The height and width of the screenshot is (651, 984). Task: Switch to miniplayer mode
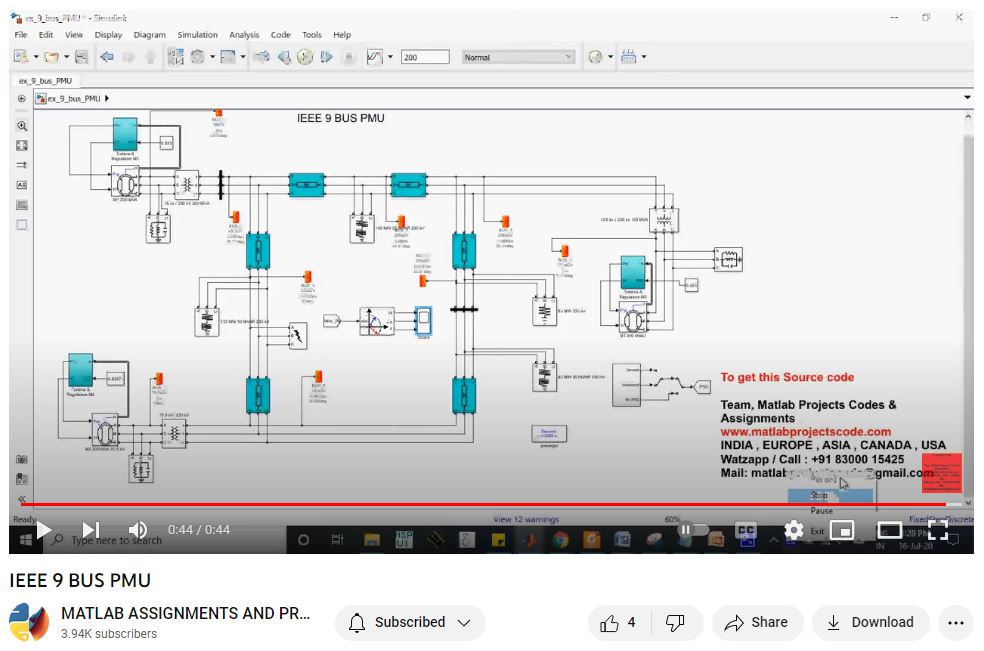tap(842, 530)
